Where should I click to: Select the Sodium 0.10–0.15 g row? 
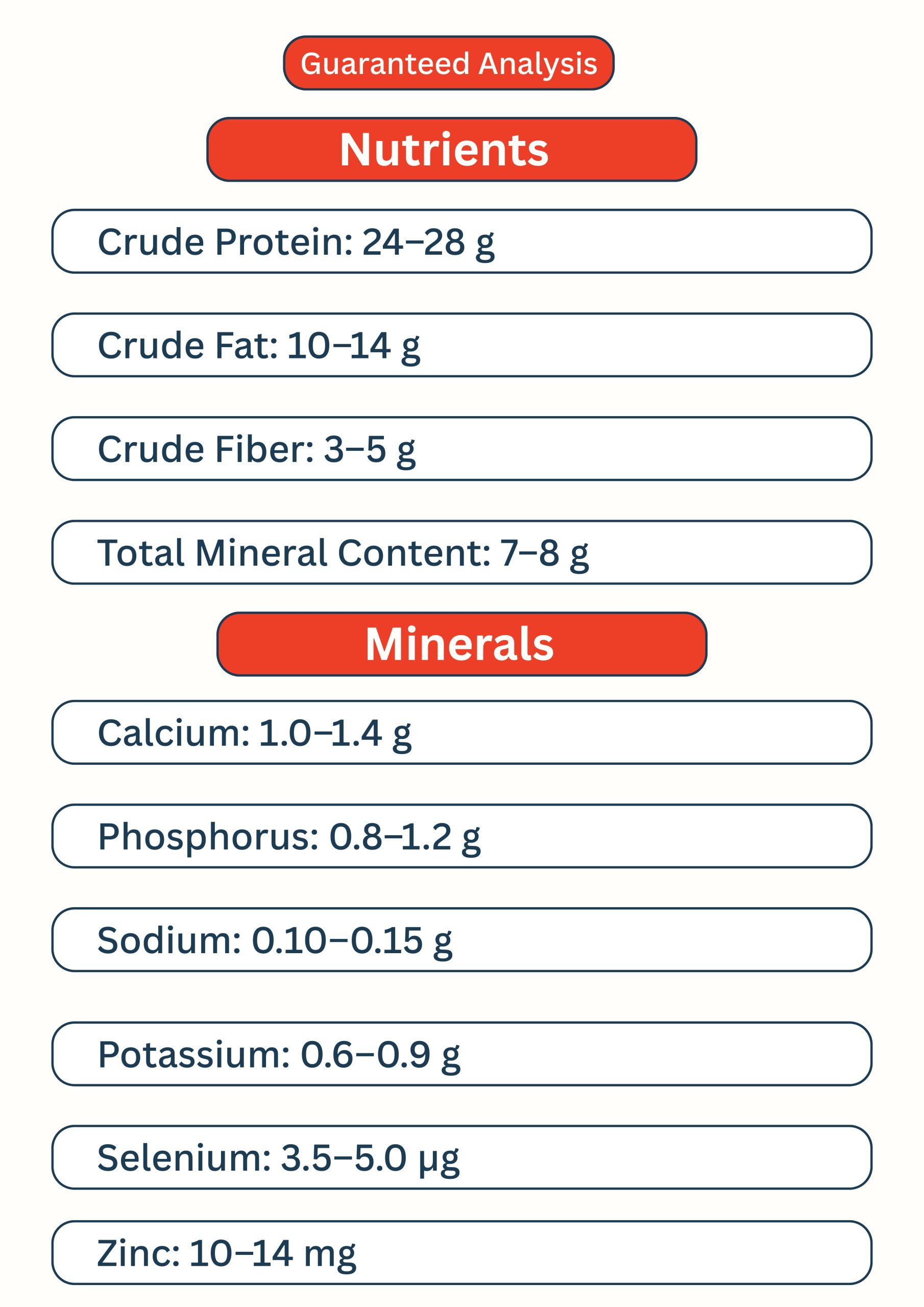[x=461, y=939]
